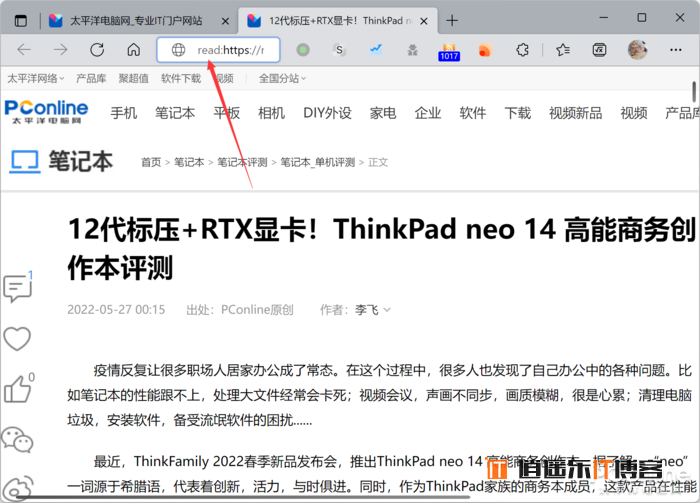This screenshot has width=700, height=503.
Task: Click the vertical page scrollbar thumb
Action: (x=694, y=92)
